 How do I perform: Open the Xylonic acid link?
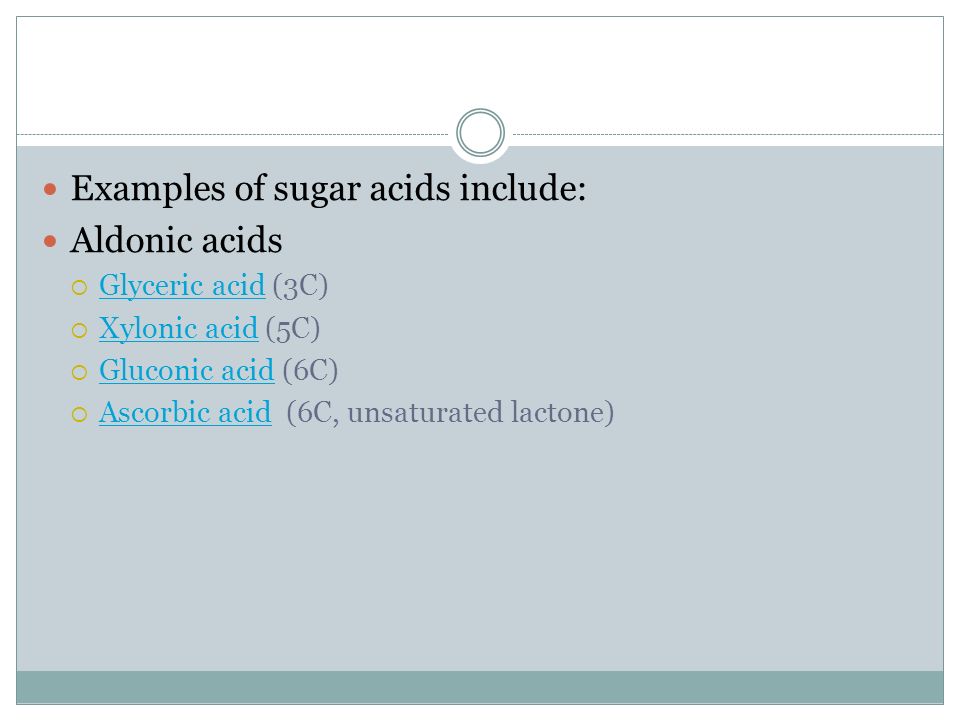click(x=178, y=329)
